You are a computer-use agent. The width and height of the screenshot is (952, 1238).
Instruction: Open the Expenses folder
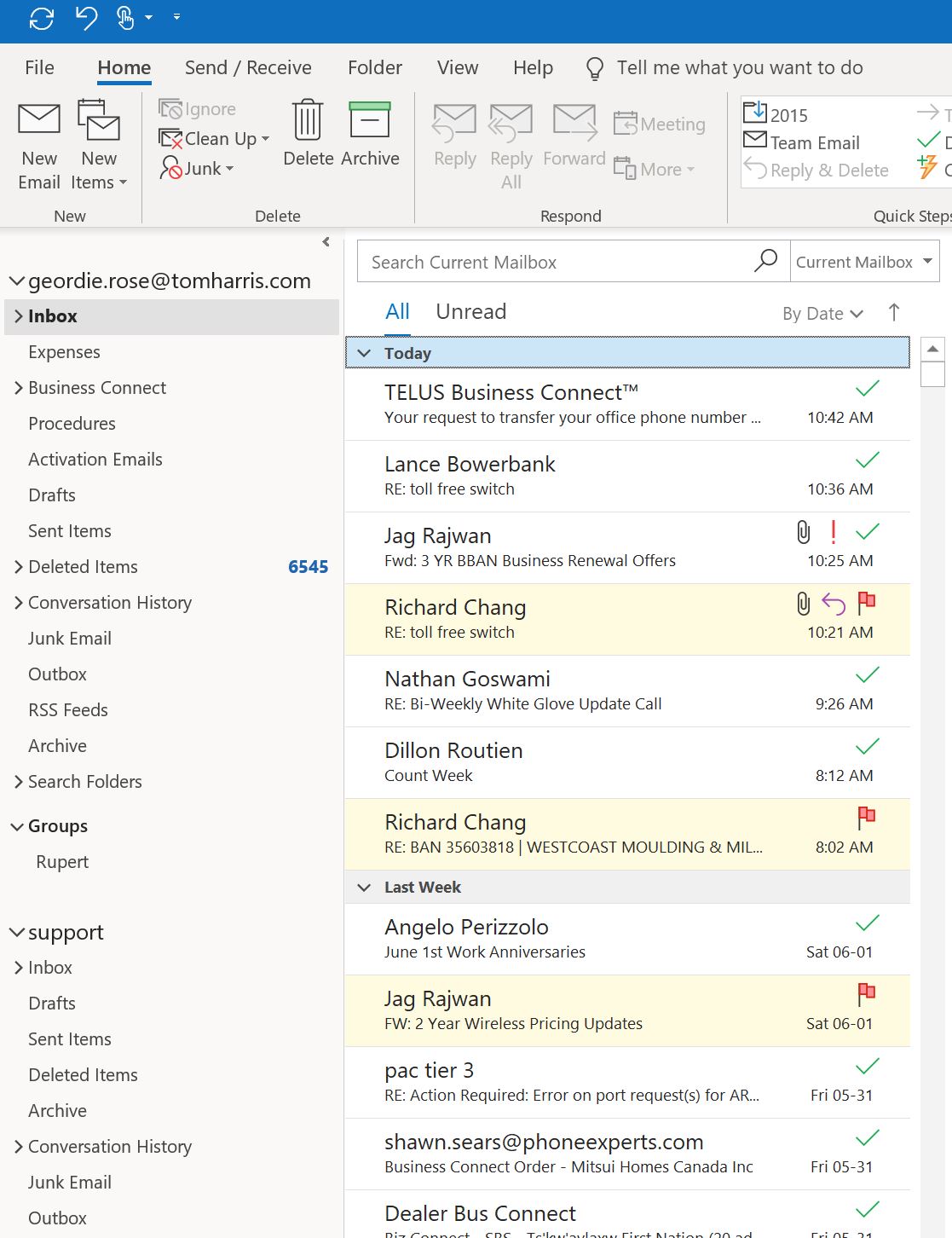tap(64, 352)
